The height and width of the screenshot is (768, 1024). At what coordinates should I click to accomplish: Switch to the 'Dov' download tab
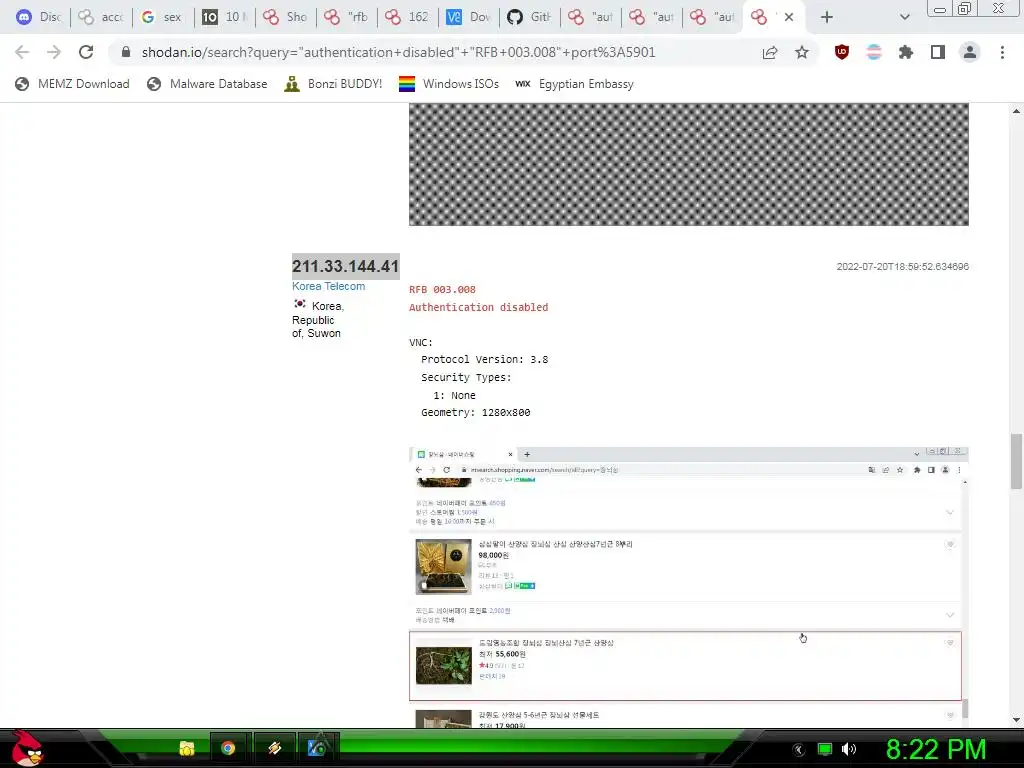(468, 17)
